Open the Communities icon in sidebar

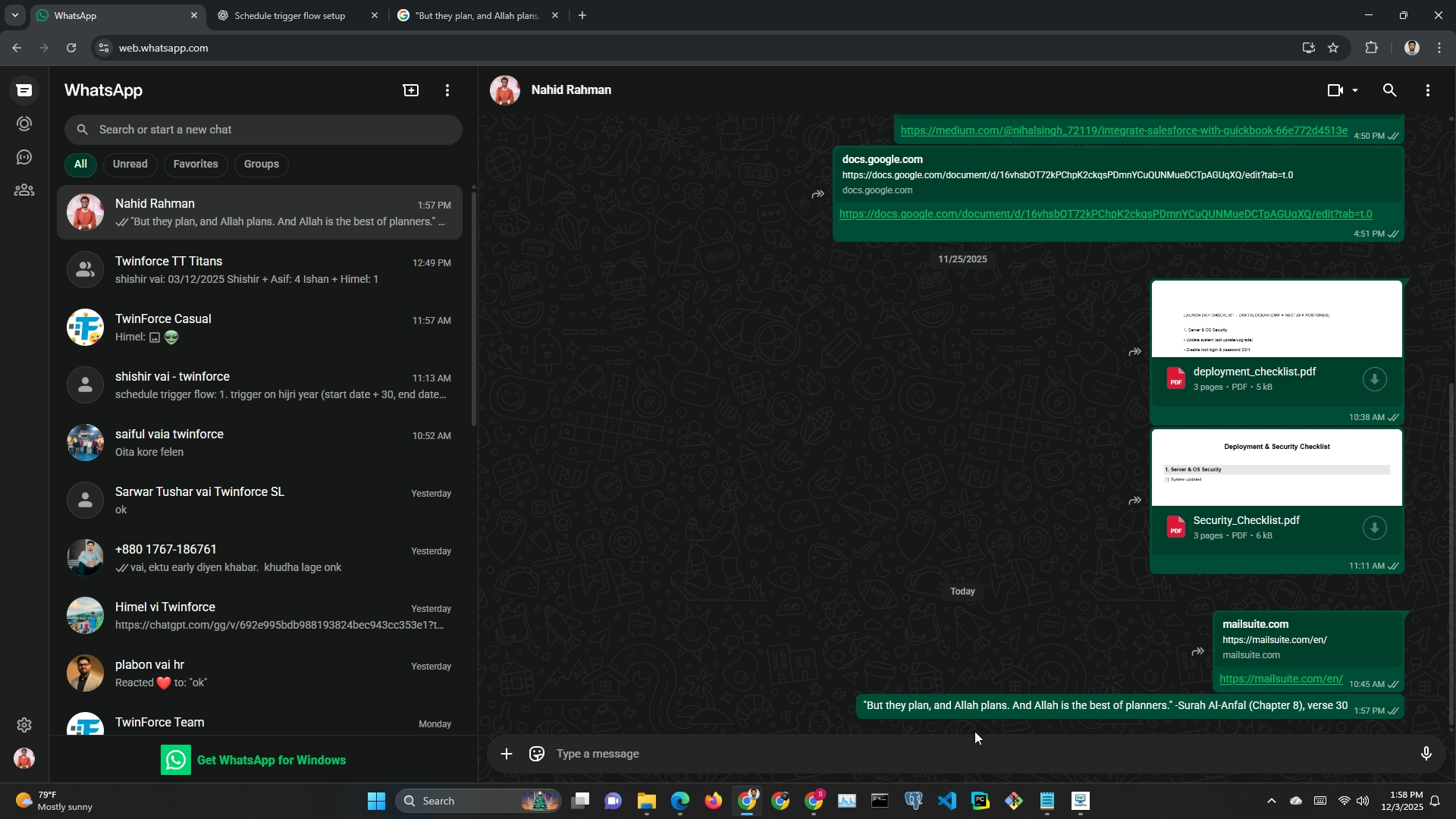[x=24, y=190]
